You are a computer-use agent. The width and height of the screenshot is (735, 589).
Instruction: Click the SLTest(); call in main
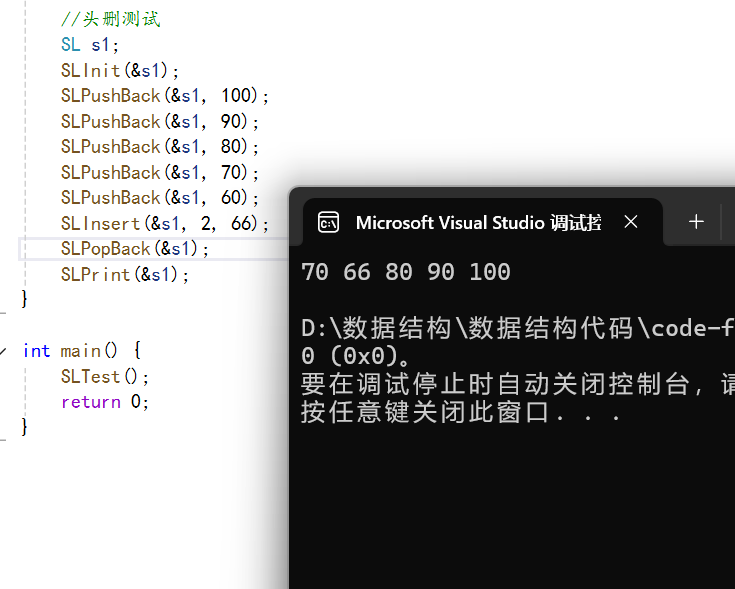(105, 376)
